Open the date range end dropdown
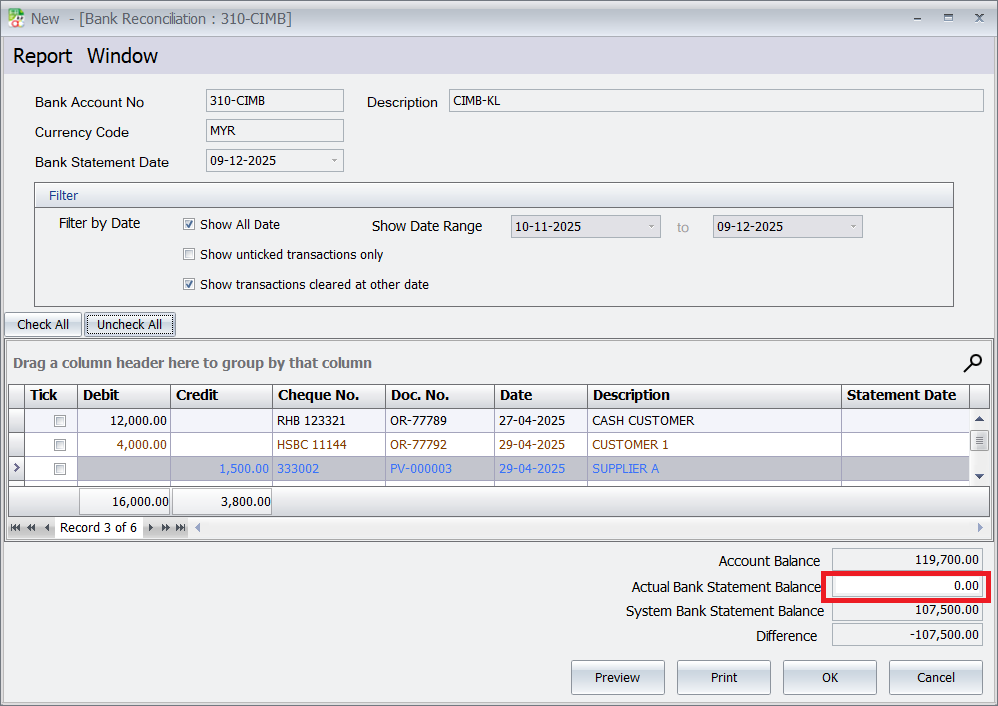Screen dimensions: 998x706 (853, 226)
